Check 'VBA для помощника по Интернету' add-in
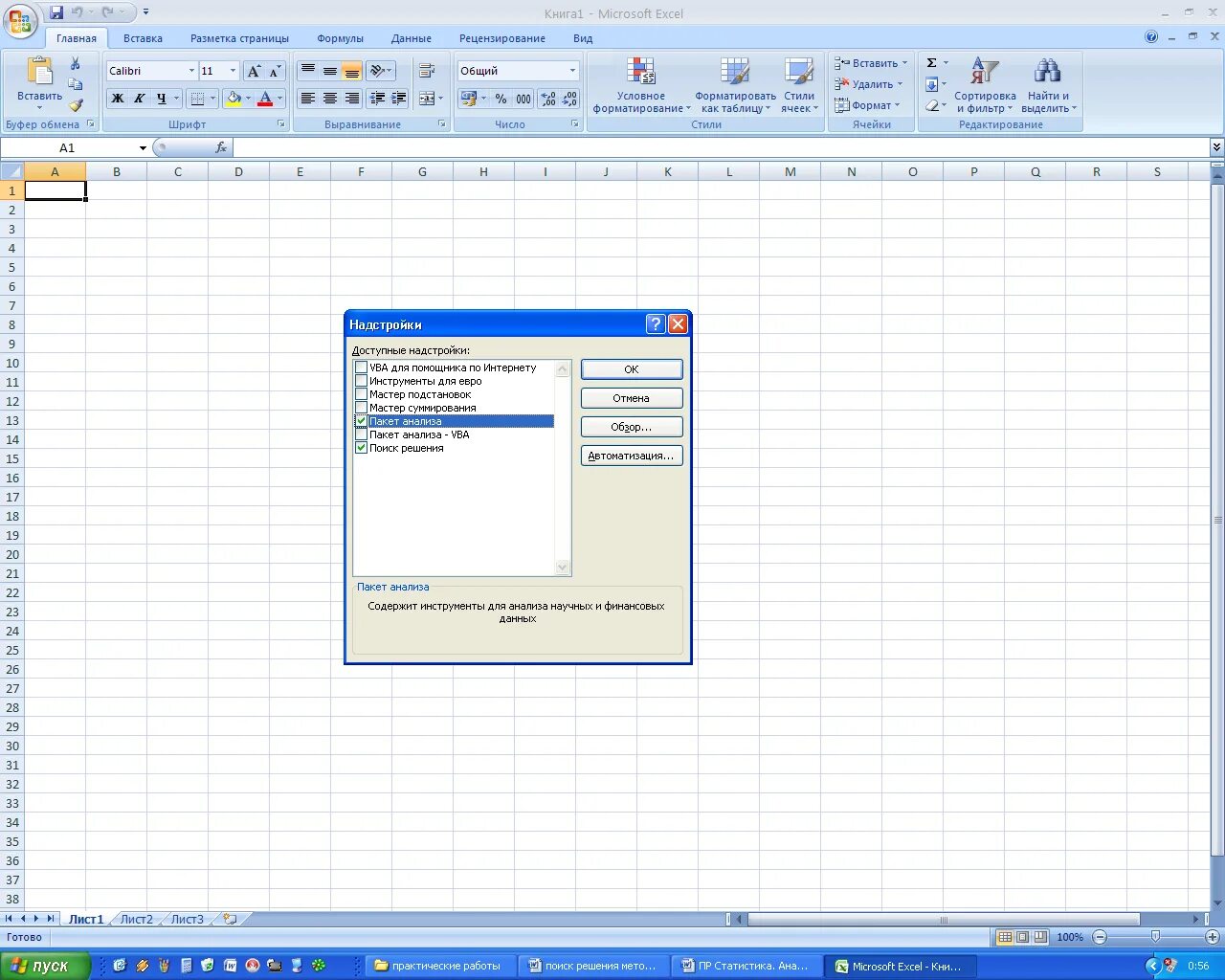The image size is (1225, 980). (361, 367)
